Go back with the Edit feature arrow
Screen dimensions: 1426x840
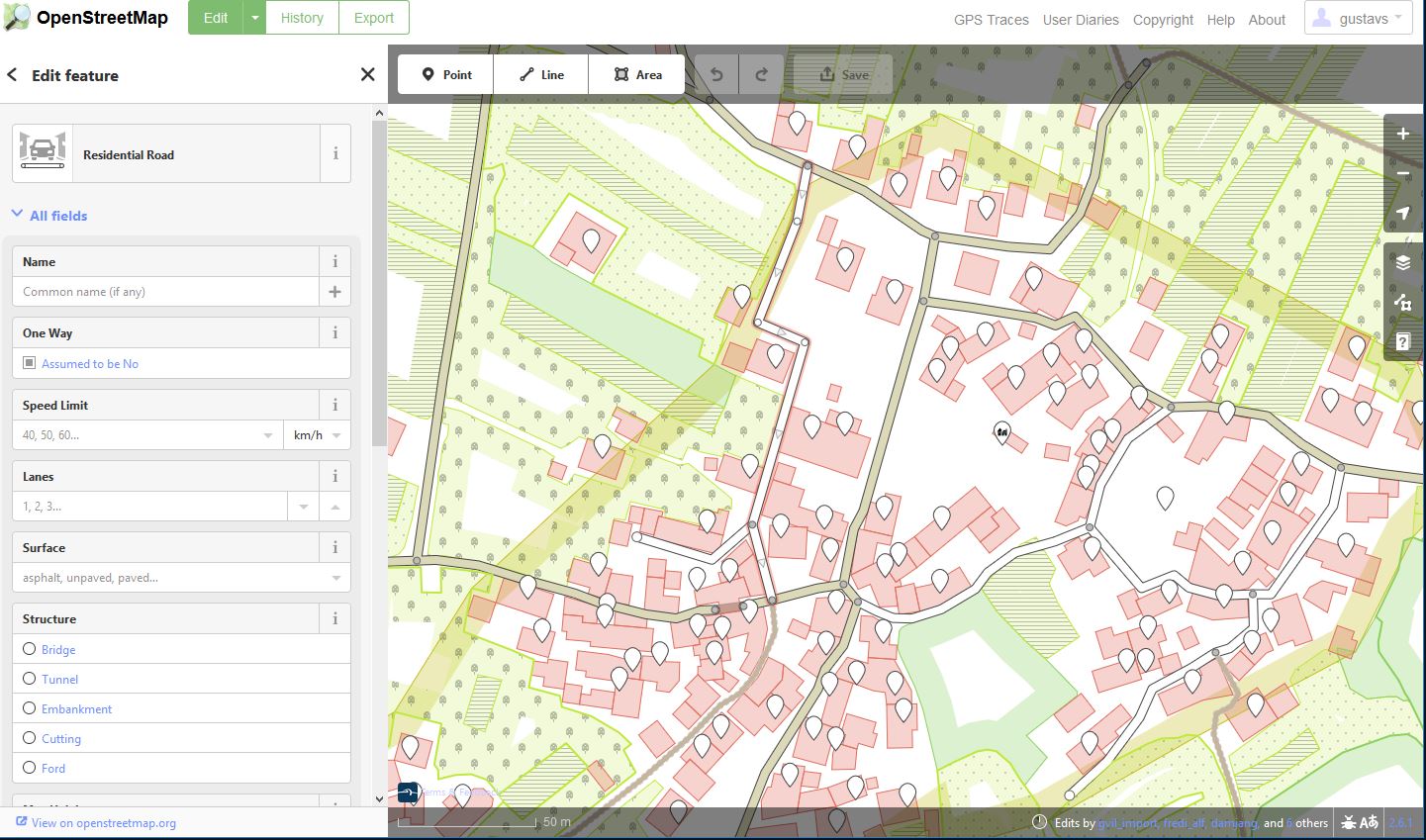[x=12, y=75]
